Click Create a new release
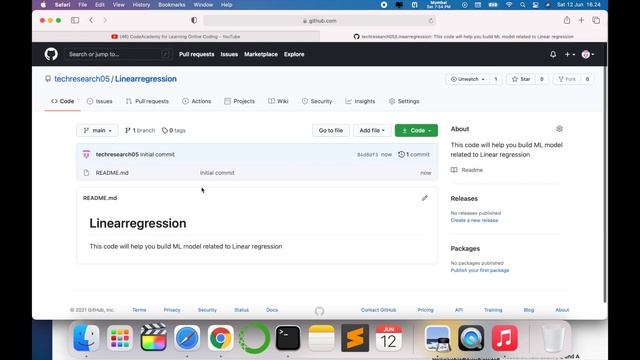This screenshot has height=360, width=640. (474, 220)
